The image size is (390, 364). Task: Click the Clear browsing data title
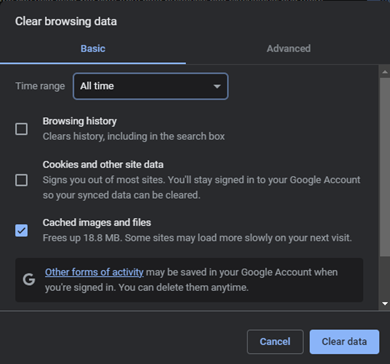tap(66, 22)
